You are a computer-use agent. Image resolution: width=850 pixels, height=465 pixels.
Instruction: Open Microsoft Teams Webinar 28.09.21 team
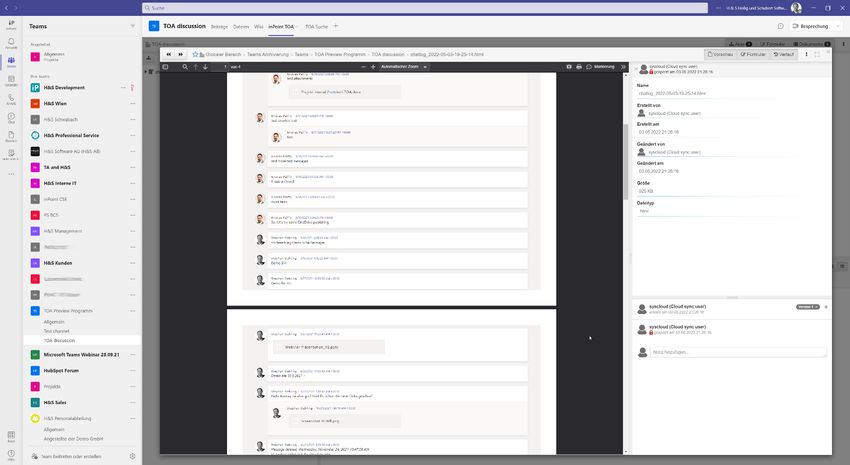81,355
